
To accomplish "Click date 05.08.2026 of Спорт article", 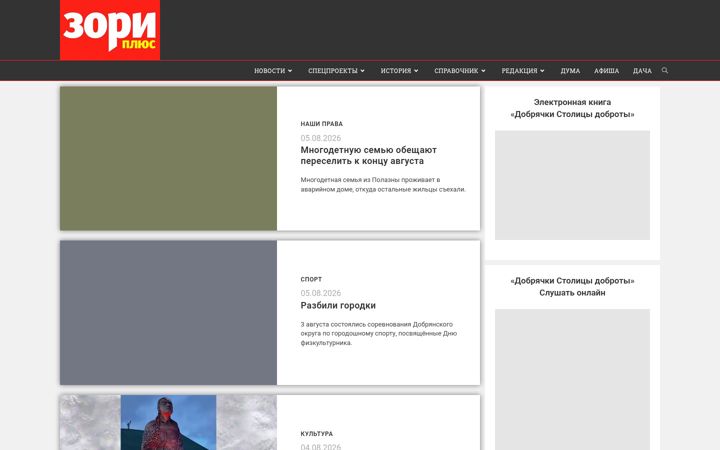I will 321,293.
